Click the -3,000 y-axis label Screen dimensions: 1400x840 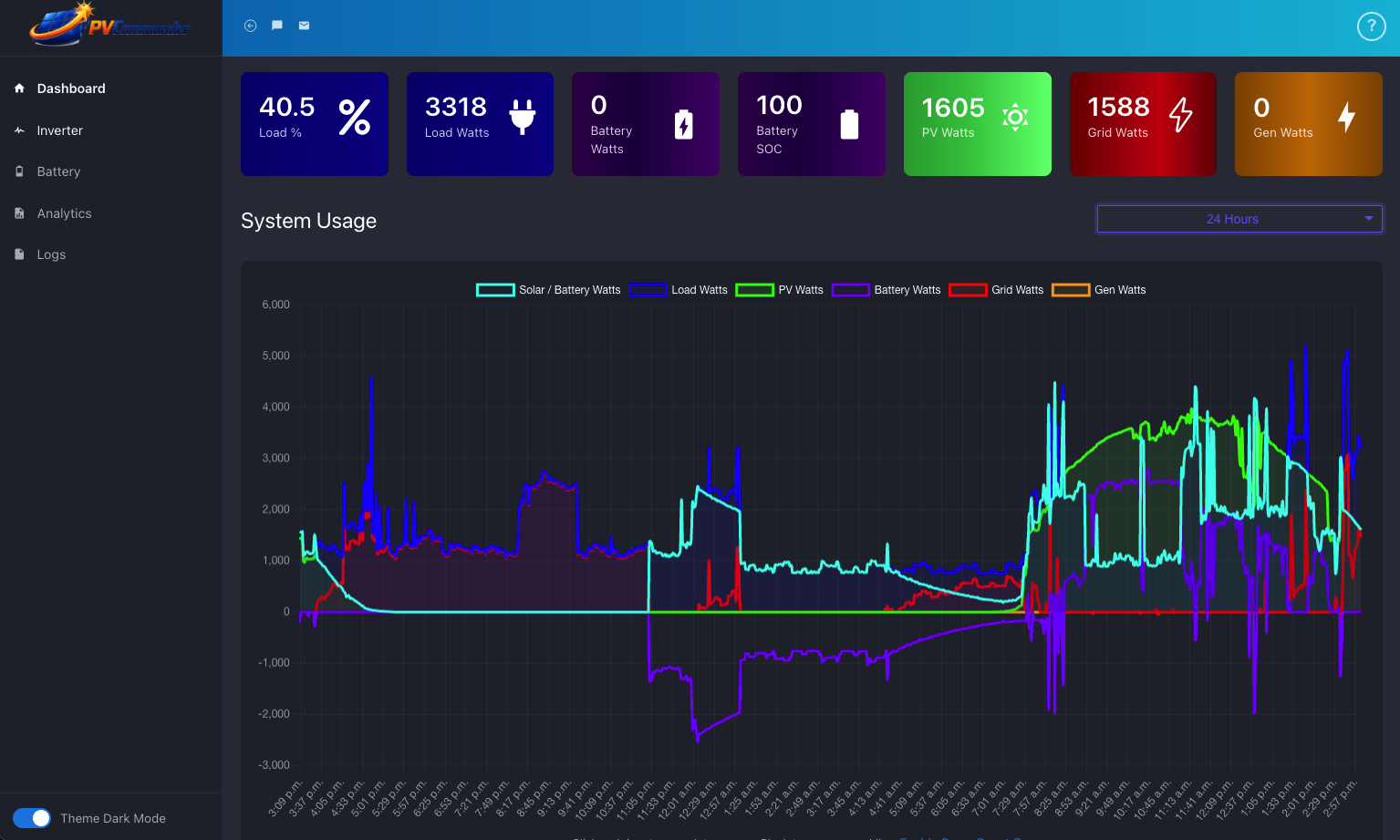(x=274, y=765)
